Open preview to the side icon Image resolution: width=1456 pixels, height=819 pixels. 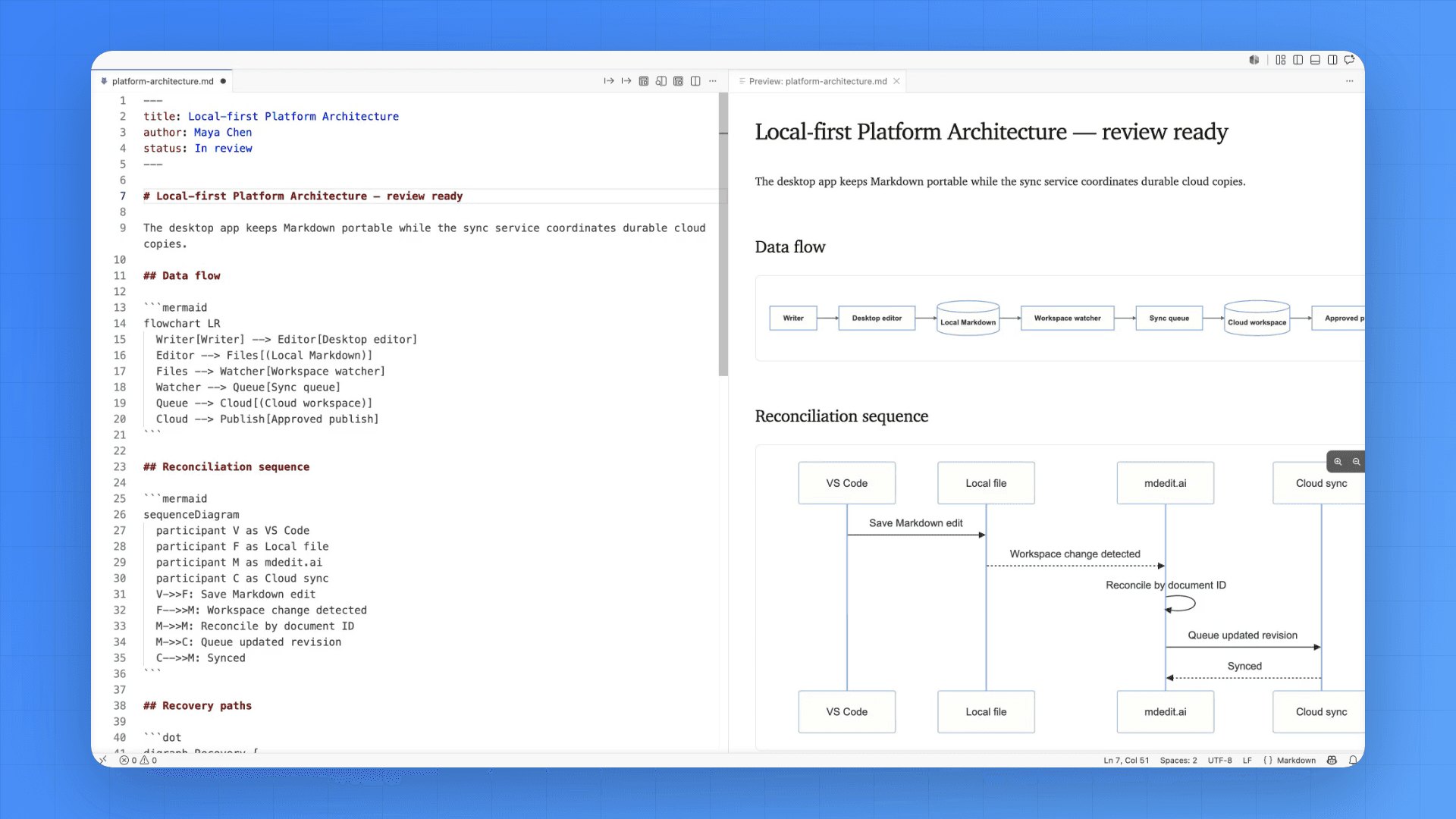661,81
